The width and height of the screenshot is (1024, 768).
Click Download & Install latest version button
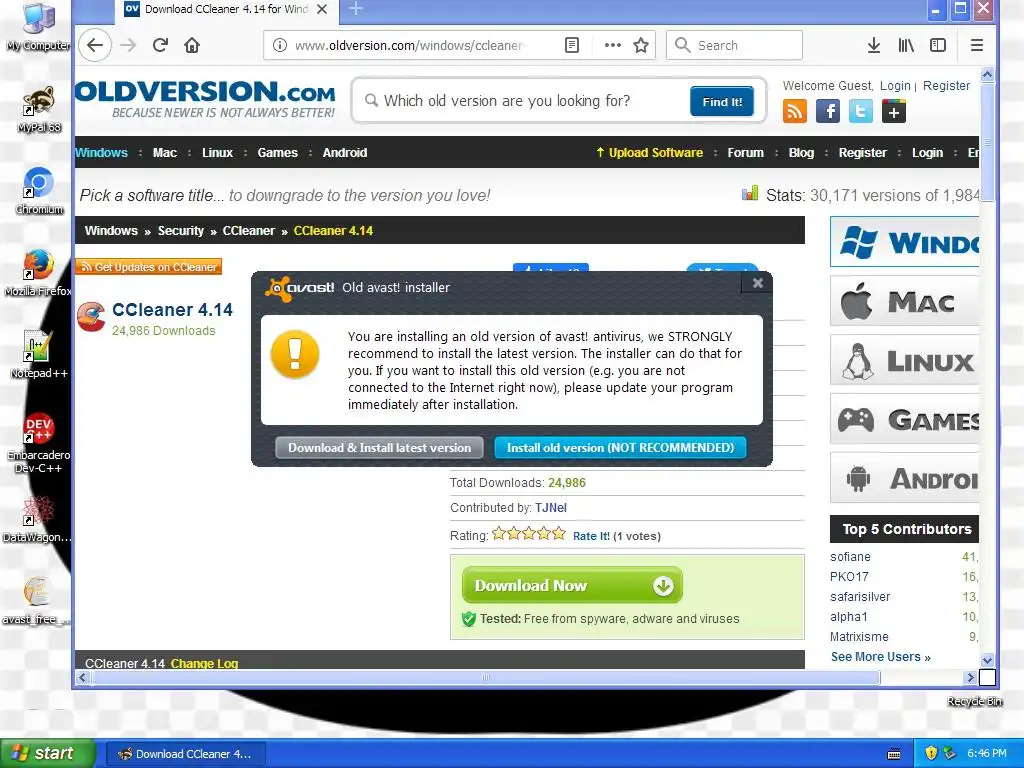[x=379, y=448]
